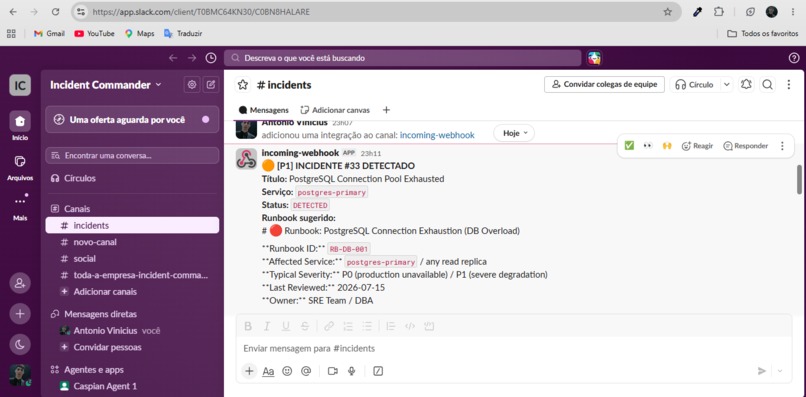Open user profile avatar in the left rail

coord(20,375)
